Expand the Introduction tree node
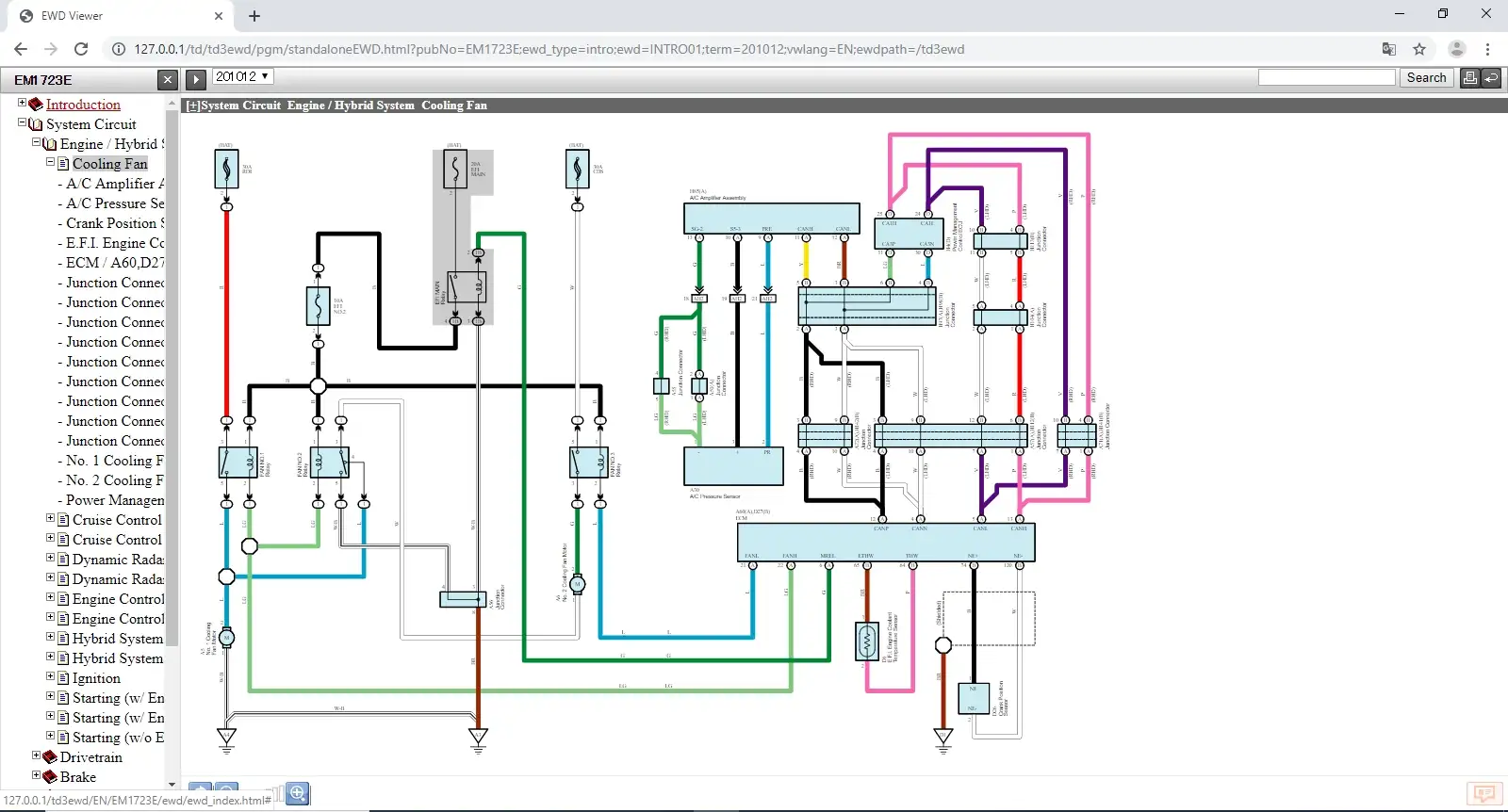Image resolution: width=1508 pixels, height=812 pixels. pyautogui.click(x=23, y=103)
